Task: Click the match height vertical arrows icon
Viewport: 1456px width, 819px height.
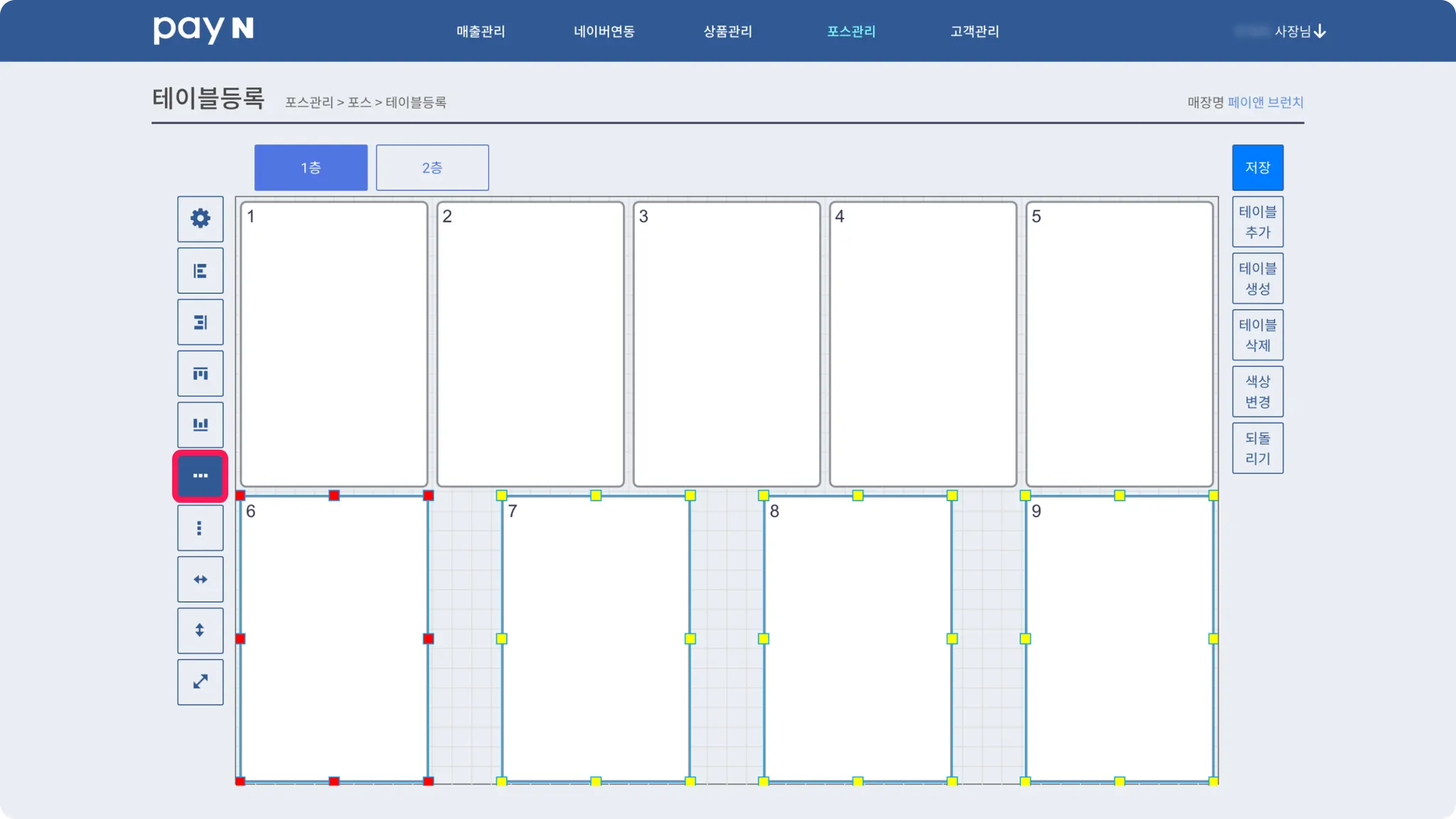Action: coord(200,631)
